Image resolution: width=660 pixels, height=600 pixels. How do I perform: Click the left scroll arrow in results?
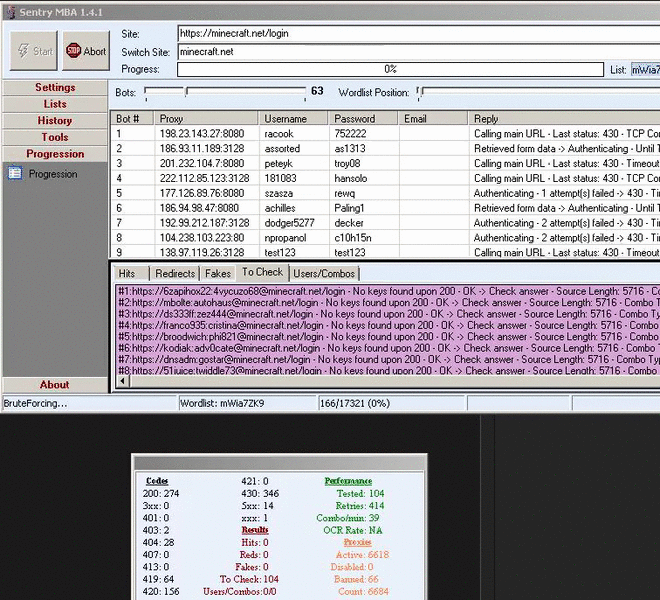(x=122, y=381)
